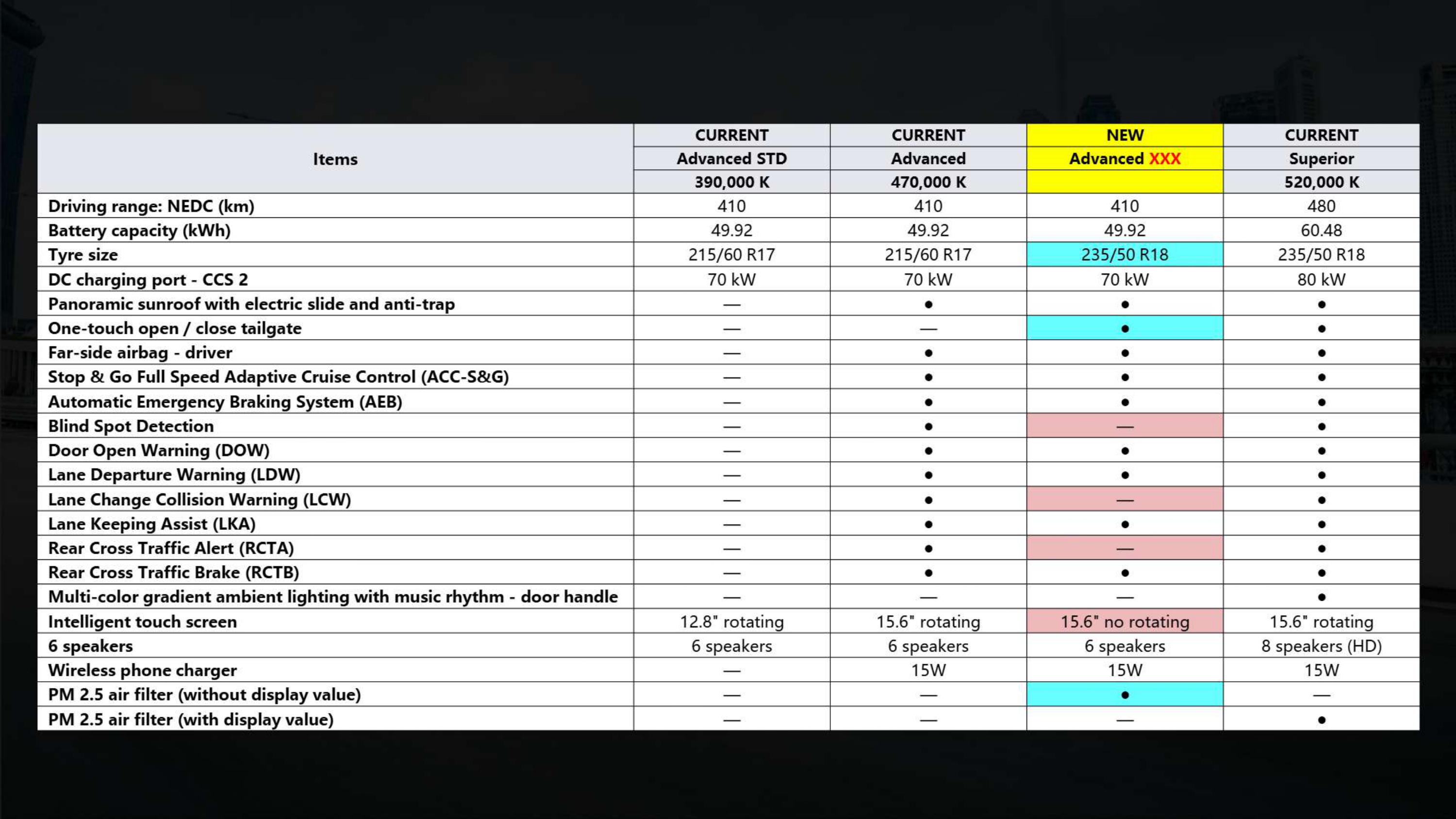This screenshot has height=819, width=1456.
Task: Select the pink dash cell in the LCW row
Action: pyautogui.click(x=1125, y=500)
